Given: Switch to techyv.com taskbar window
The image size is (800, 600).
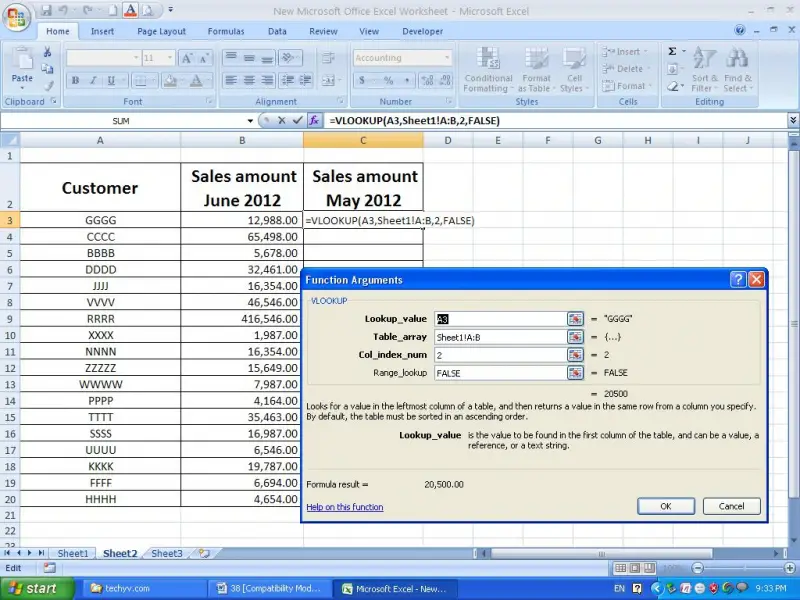Looking at the screenshot, I should click(x=144, y=589).
